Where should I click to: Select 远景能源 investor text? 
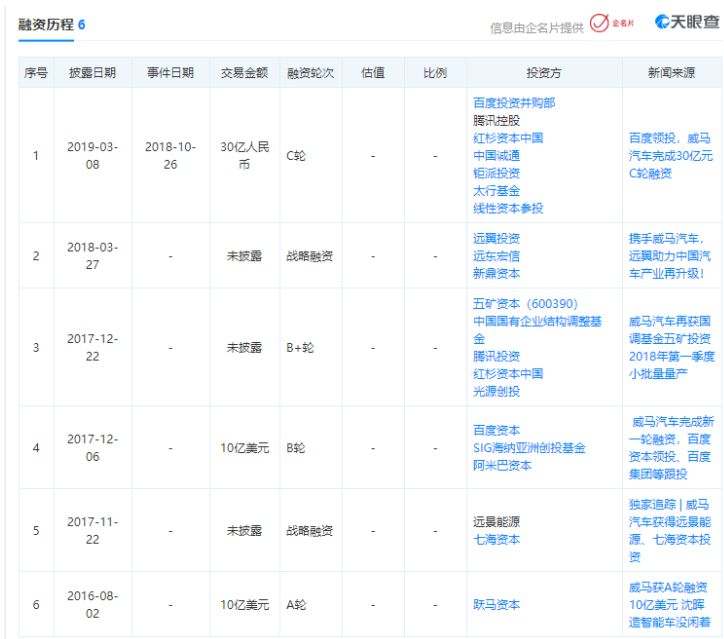[x=496, y=522]
